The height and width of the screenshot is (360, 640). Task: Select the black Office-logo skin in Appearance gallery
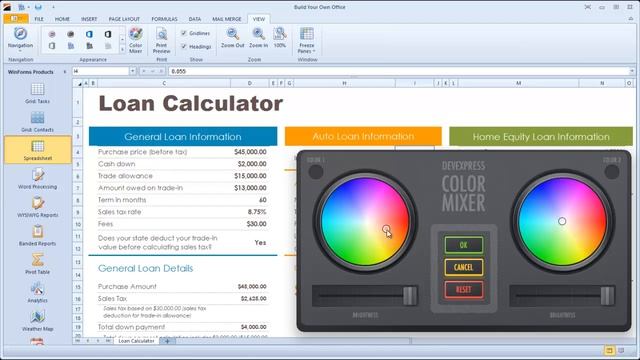(x=108, y=34)
